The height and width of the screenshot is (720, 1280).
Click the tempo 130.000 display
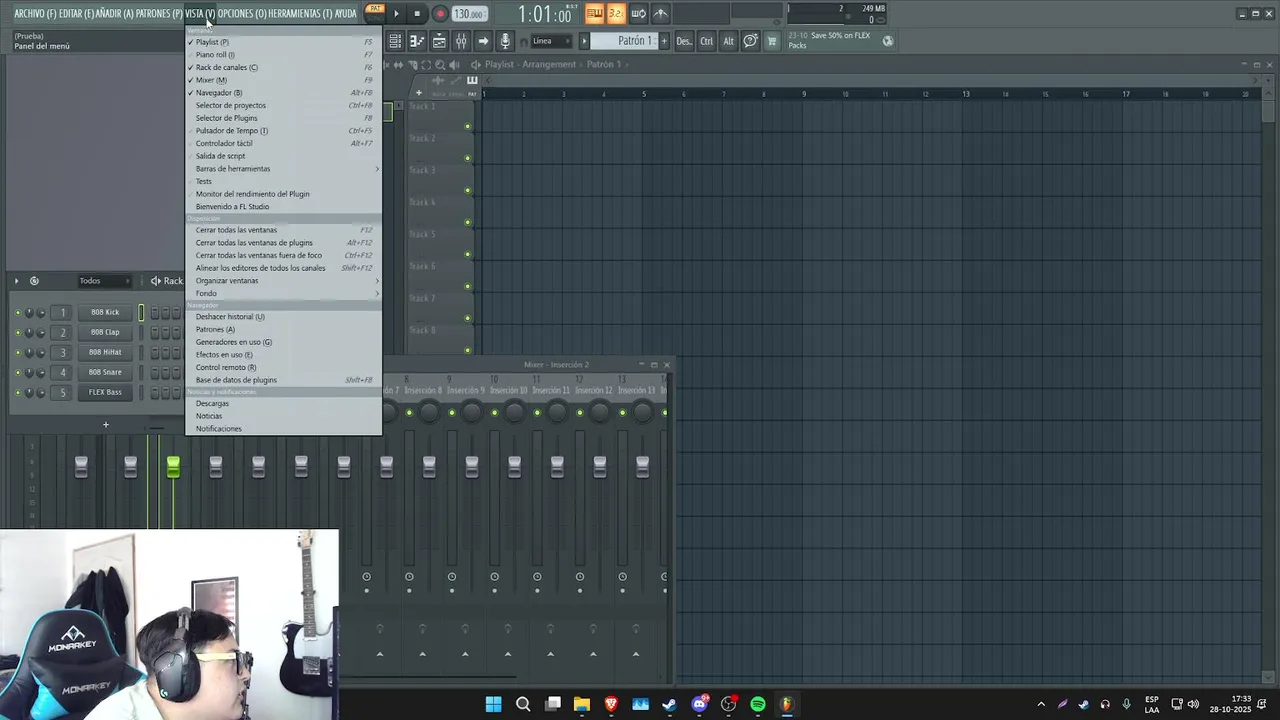click(x=469, y=14)
